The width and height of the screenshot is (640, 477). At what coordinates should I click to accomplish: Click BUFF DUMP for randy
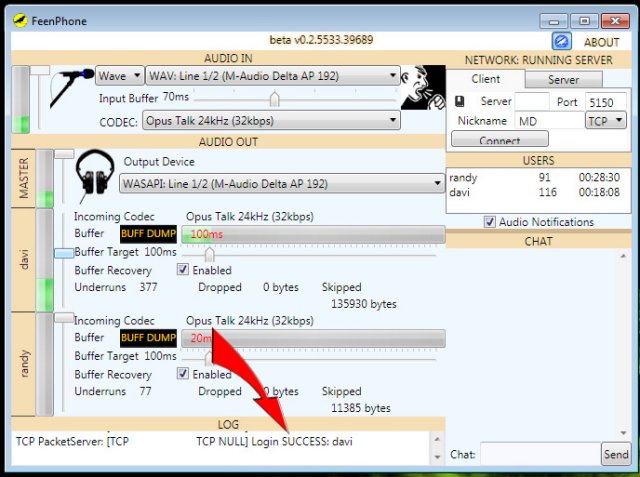[149, 337]
